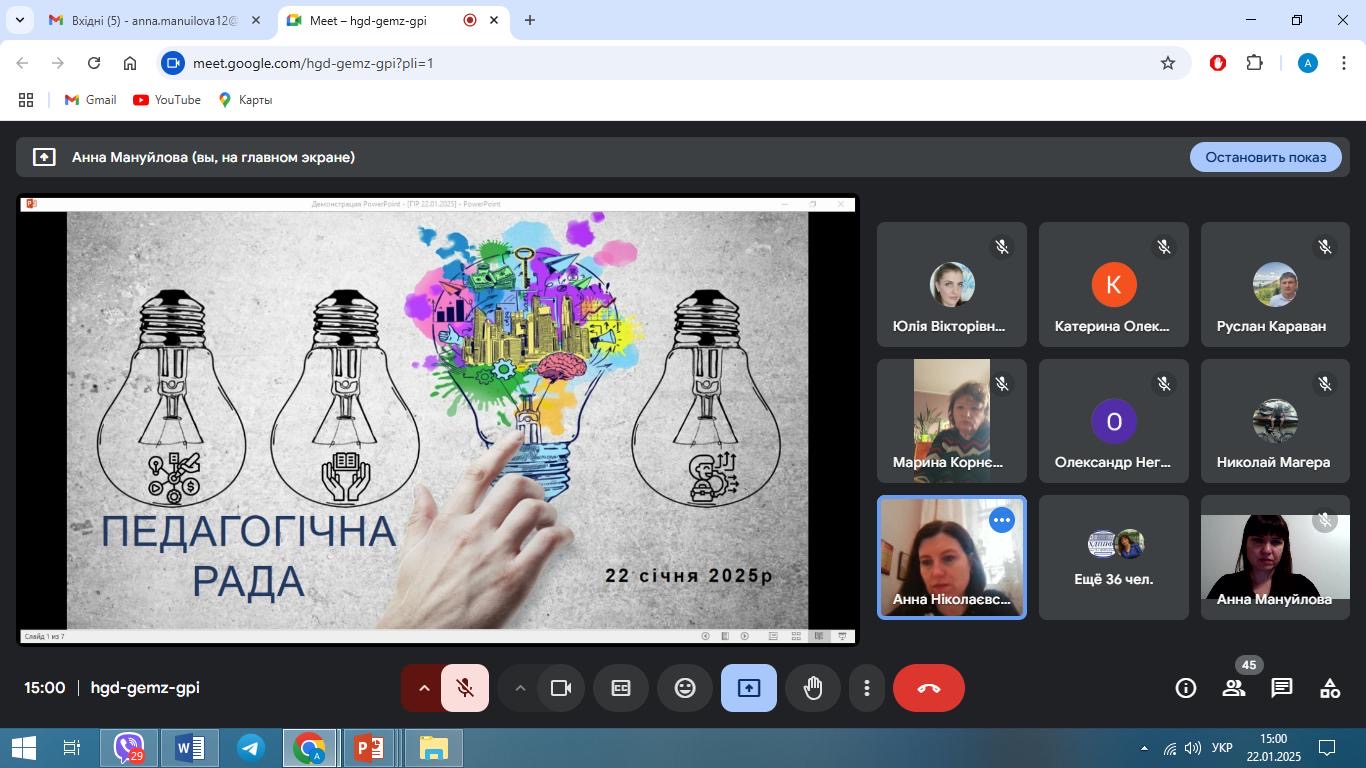Click the previous slide arrow in slideshow
The image size is (1366, 768).
tap(706, 636)
